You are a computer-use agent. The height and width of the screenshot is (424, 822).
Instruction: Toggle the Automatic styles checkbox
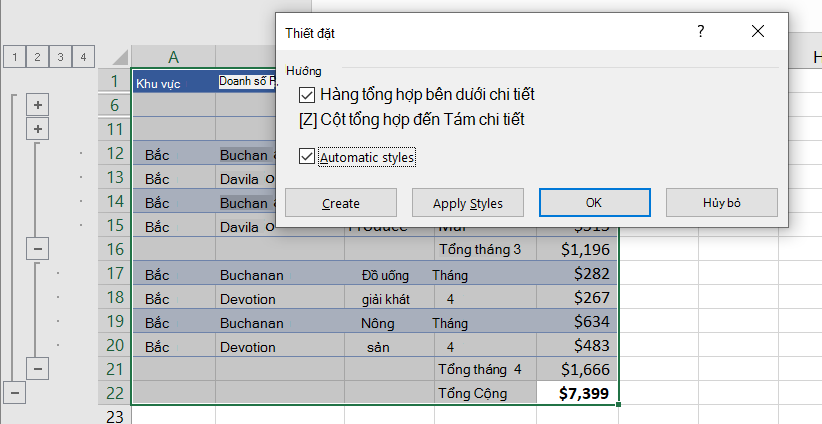(x=307, y=157)
